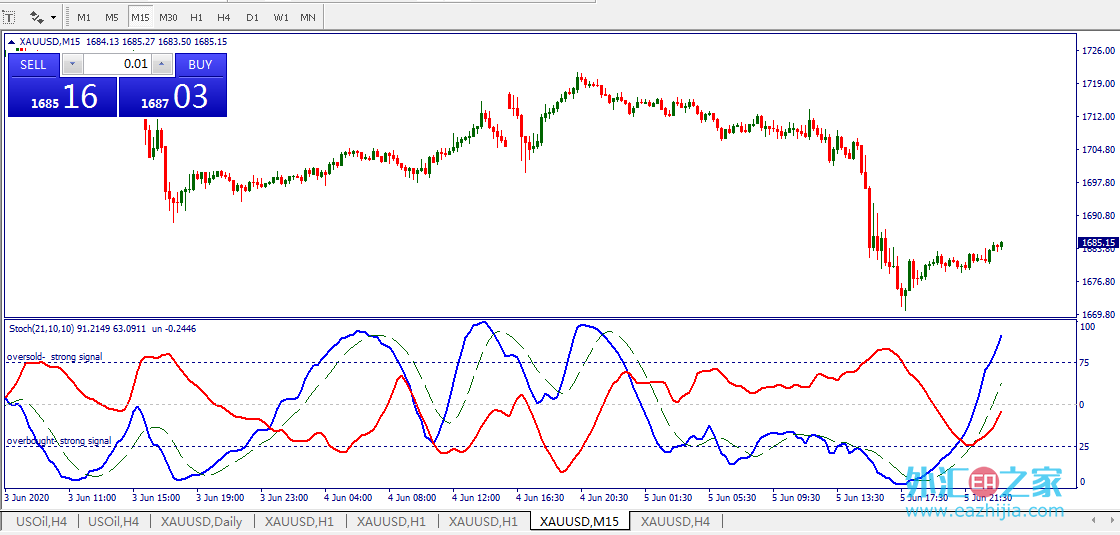This screenshot has height=535, width=1120.
Task: Click the 0.01 volume input field
Action: (x=118, y=65)
